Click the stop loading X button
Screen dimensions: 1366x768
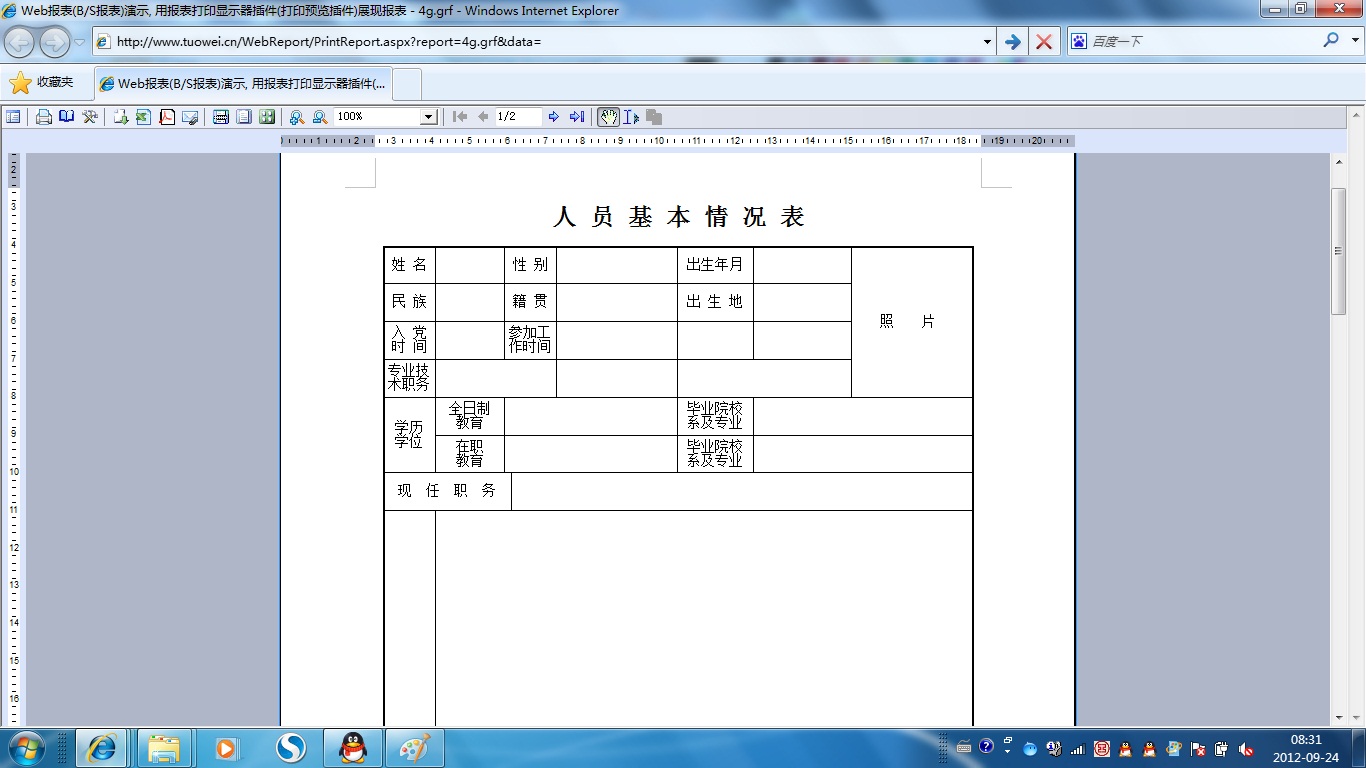(1044, 42)
